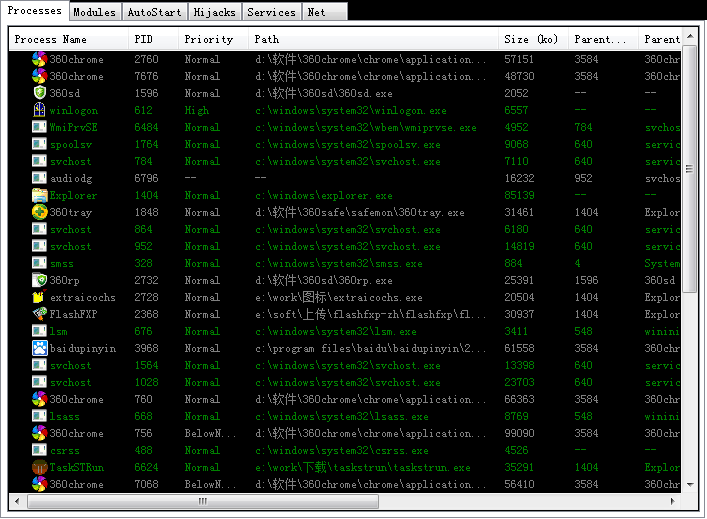Viewport: 707px width, 519px height.
Task: Click the audiodg process icon
Action: (x=40, y=178)
